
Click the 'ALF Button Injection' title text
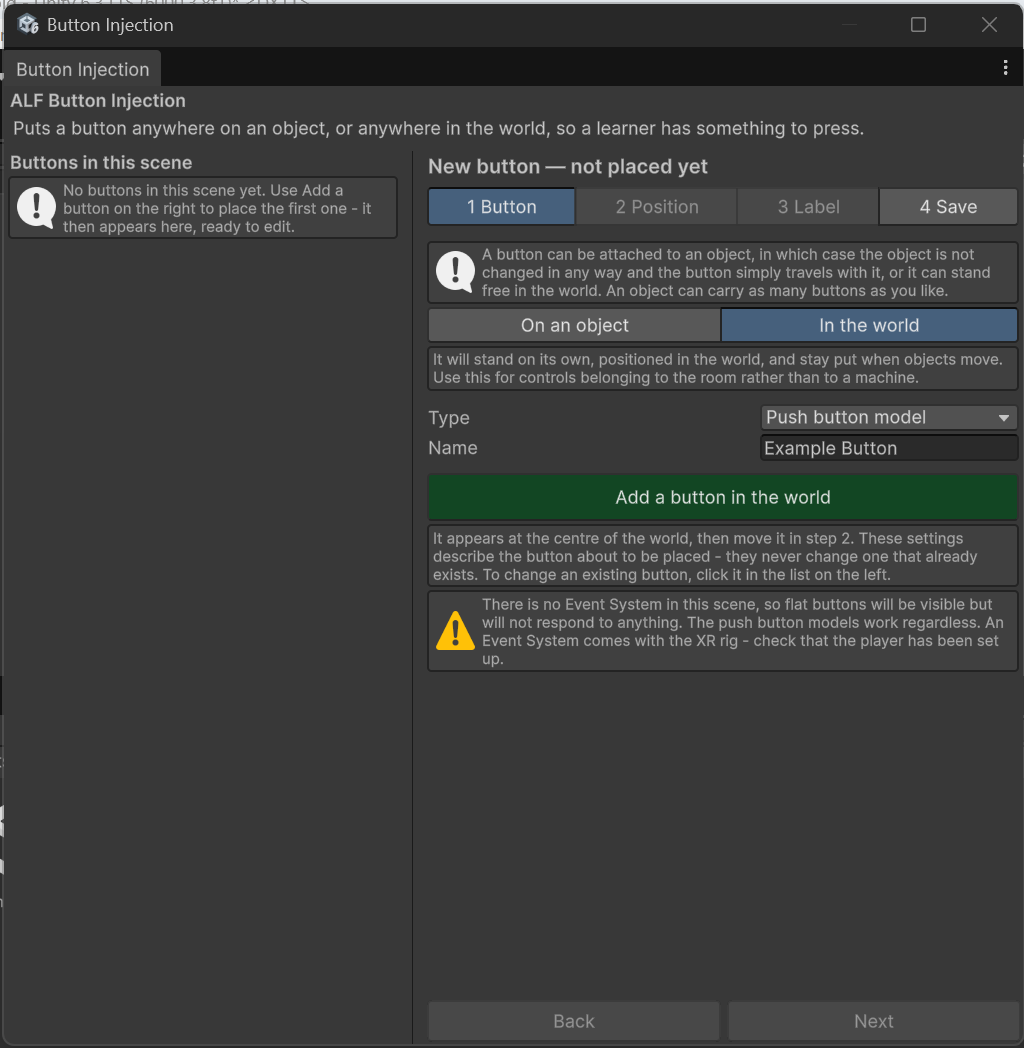(98, 101)
